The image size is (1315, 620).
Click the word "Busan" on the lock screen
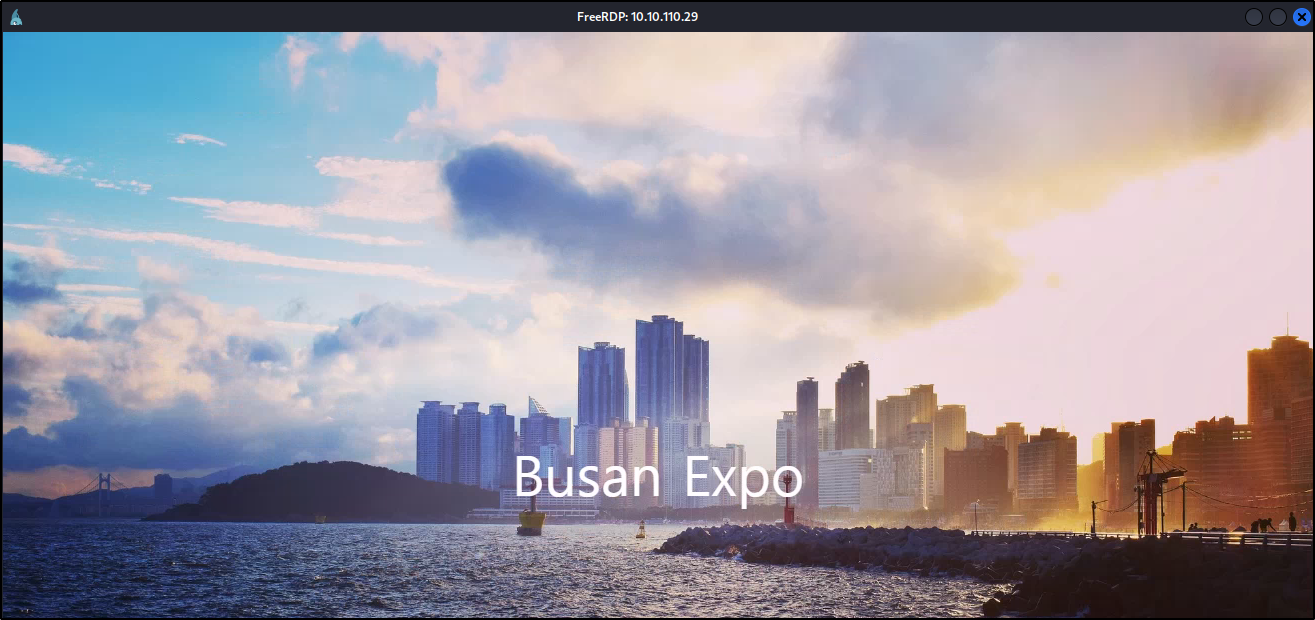point(587,478)
